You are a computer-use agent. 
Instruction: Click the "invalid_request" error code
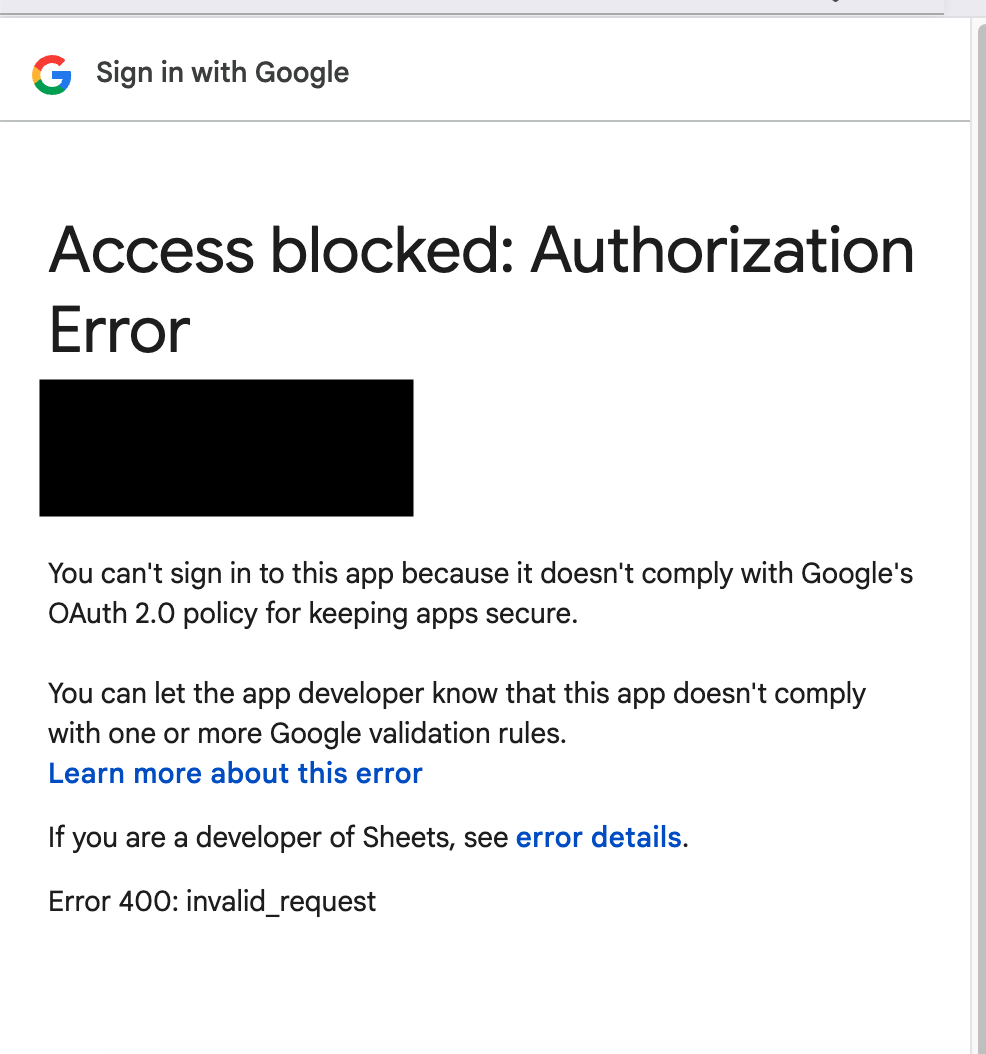click(x=281, y=901)
